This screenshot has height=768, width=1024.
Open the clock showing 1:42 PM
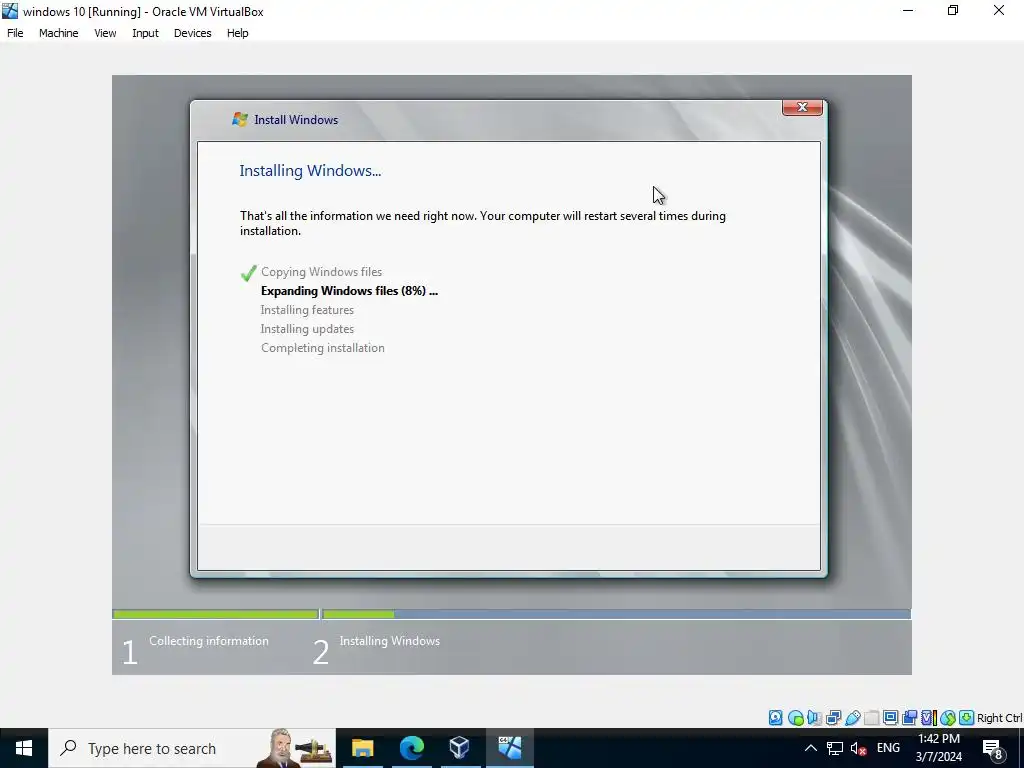[938, 748]
